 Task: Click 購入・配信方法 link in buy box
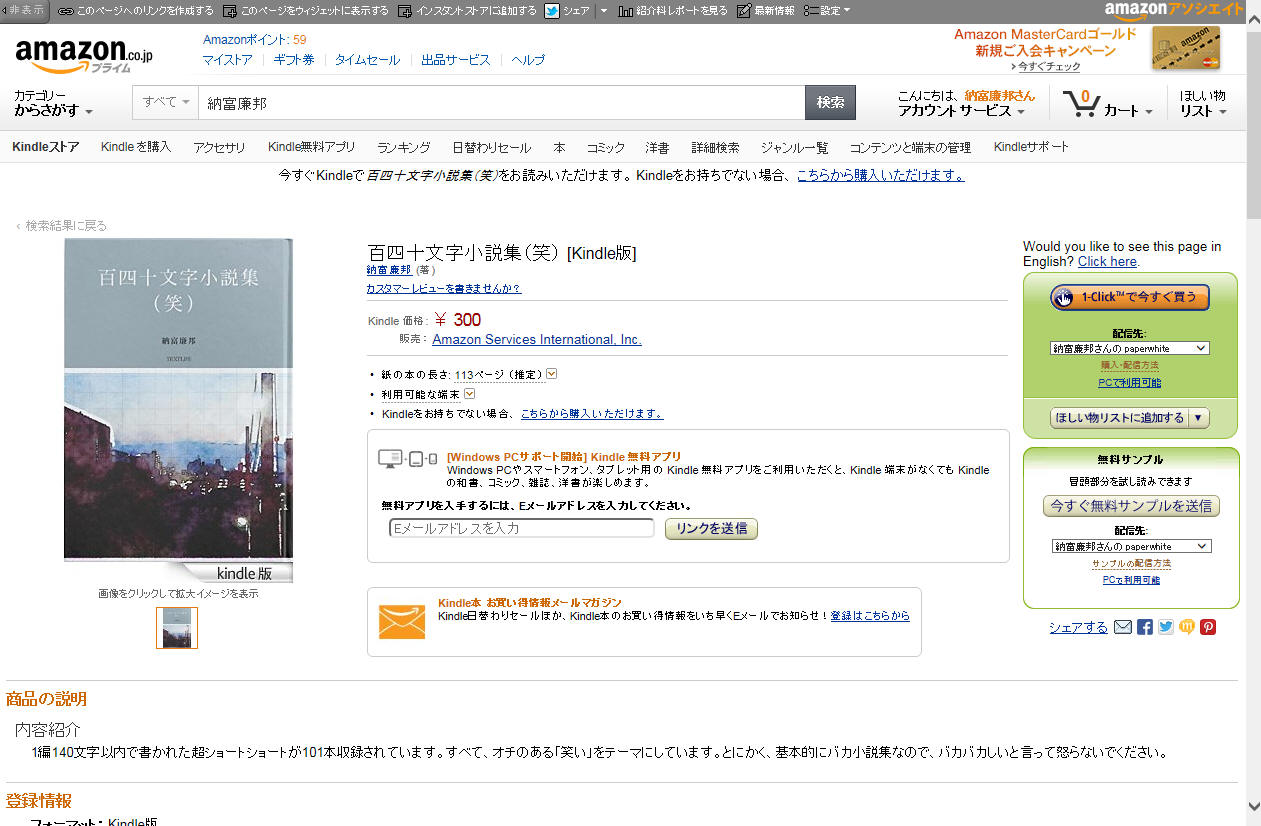(x=1130, y=366)
